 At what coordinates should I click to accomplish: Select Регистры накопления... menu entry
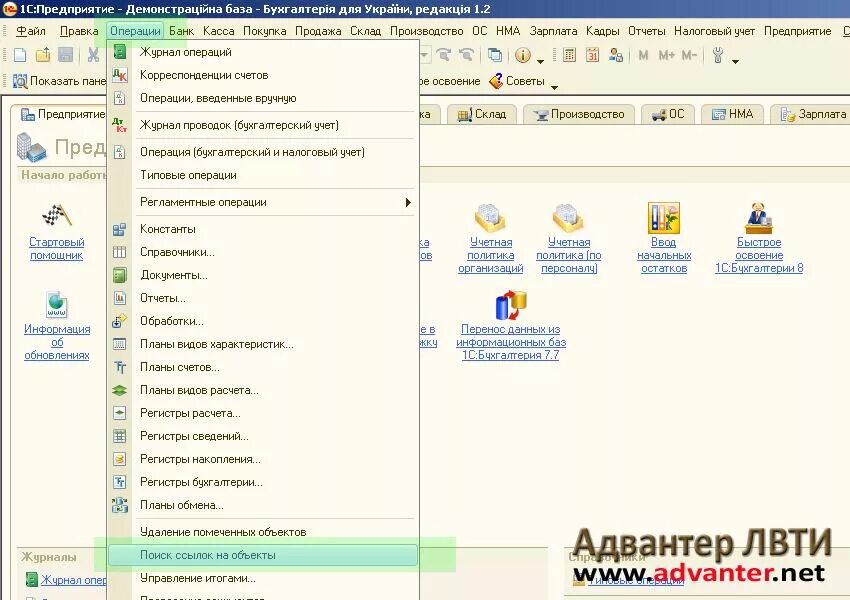263,459
